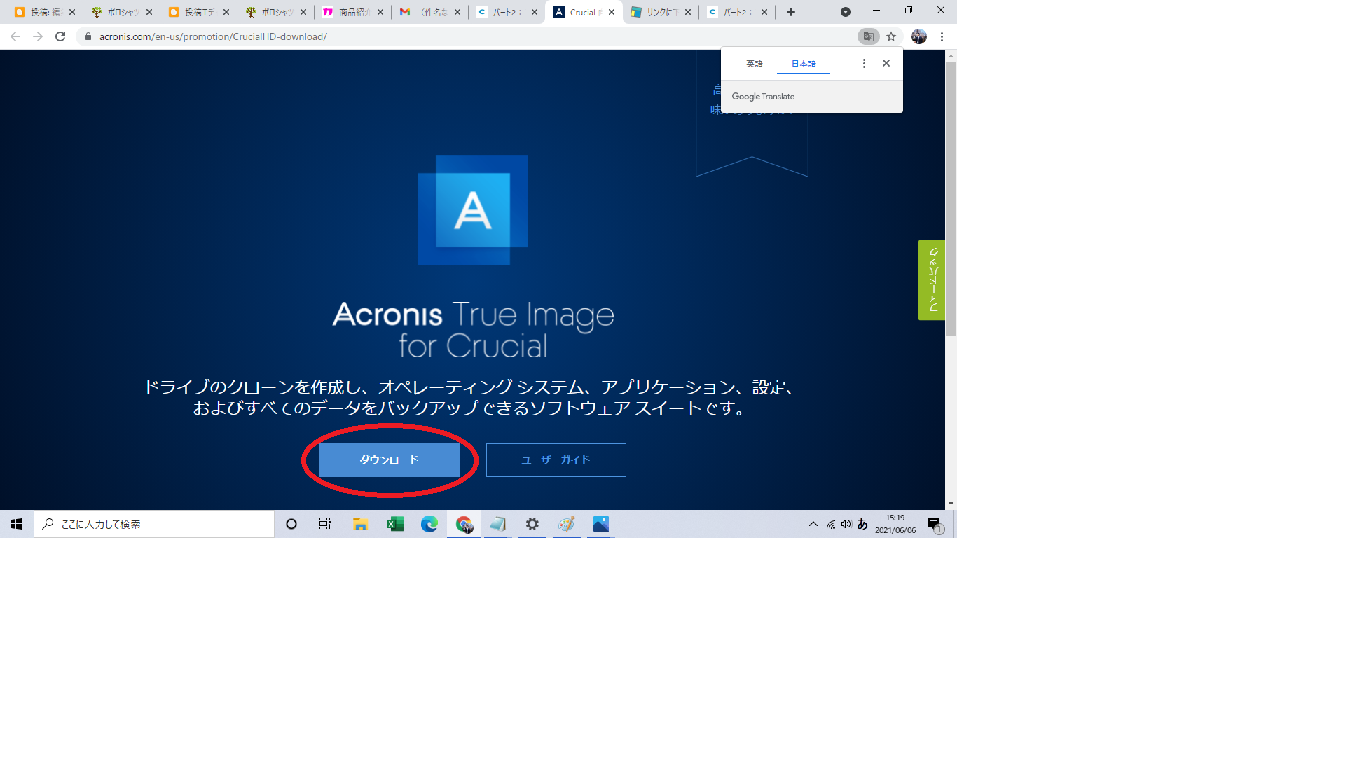Open Cortana circle icon on taskbar
Screen dimensions: 1366x768
(291, 524)
